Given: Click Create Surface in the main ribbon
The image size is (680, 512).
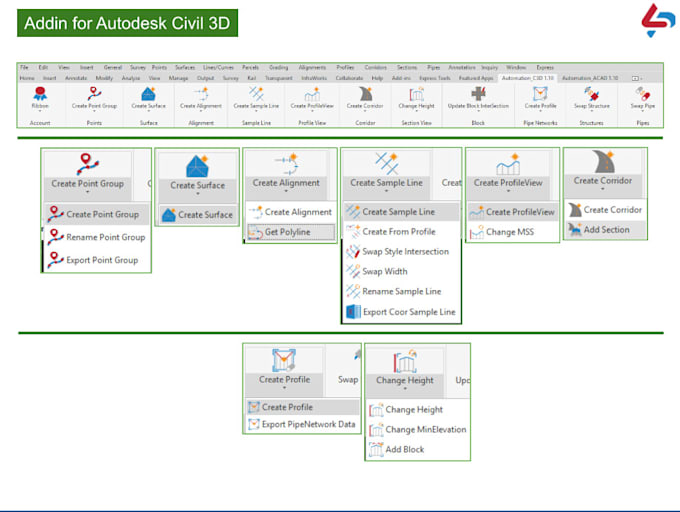Looking at the screenshot, I should click(148, 98).
